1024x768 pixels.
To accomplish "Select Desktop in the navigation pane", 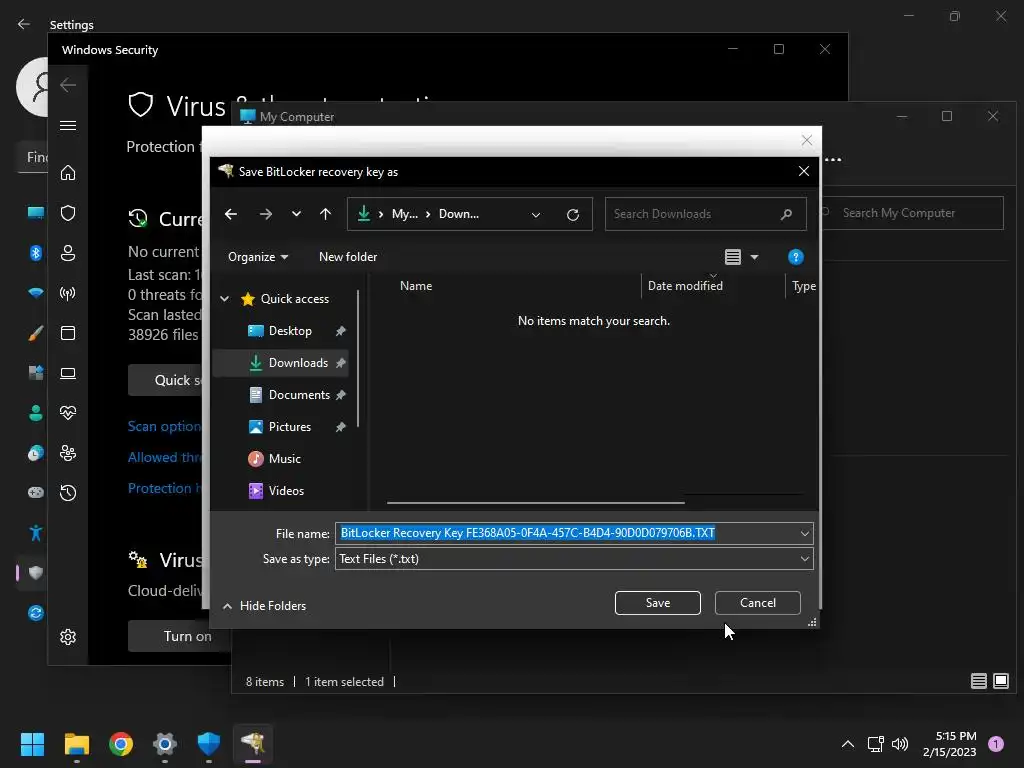I will pos(281,330).
